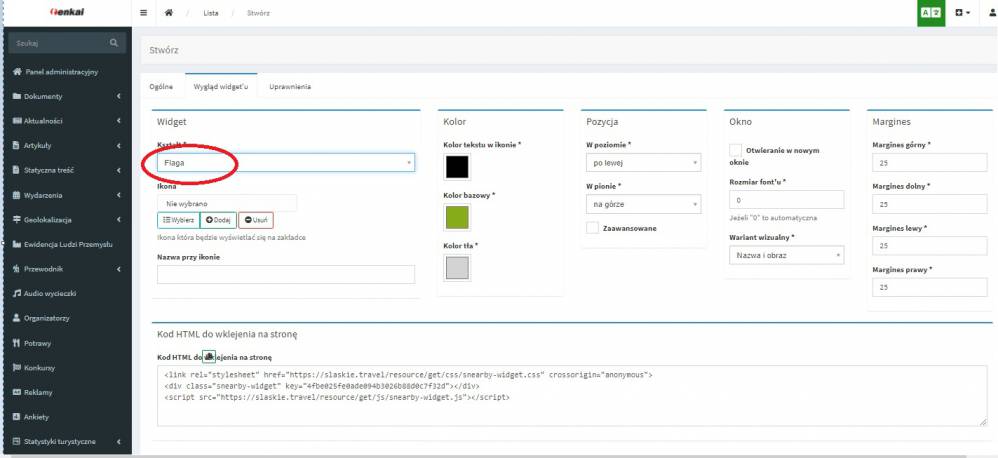Click the Wybierz icon button
Viewport: 998px width, 458px height.
coord(177,219)
